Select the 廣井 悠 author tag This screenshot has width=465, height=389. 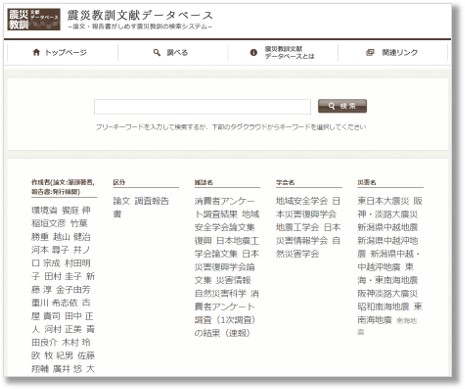pyautogui.click(x=67, y=369)
